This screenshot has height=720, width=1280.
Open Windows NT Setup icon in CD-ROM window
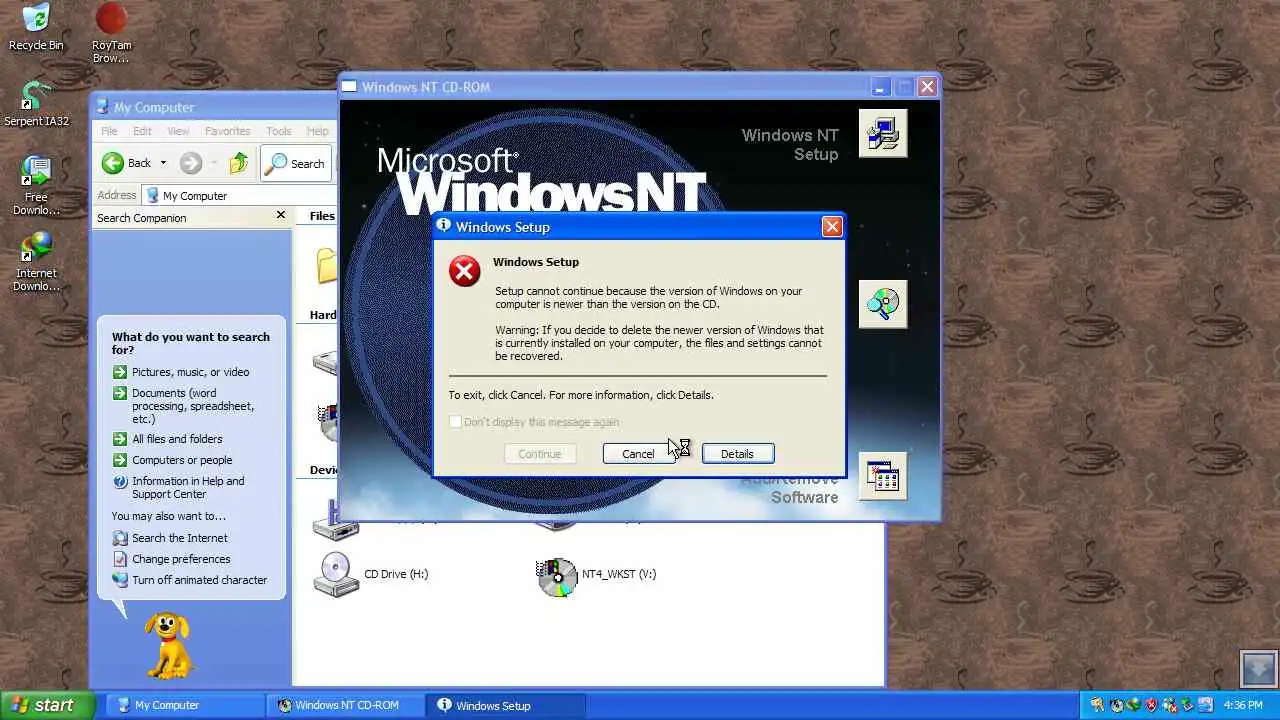point(883,133)
